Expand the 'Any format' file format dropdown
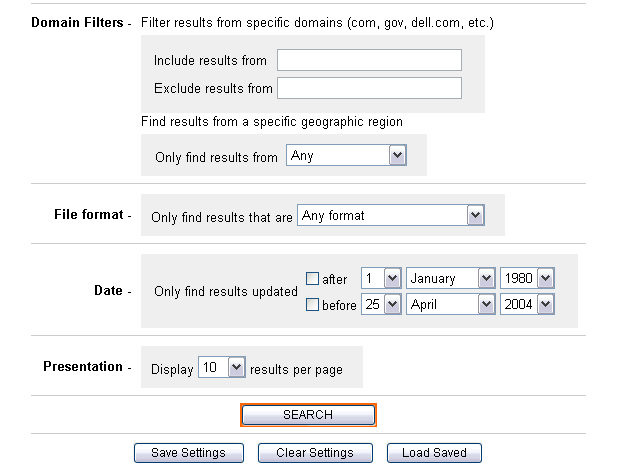 tap(391, 215)
